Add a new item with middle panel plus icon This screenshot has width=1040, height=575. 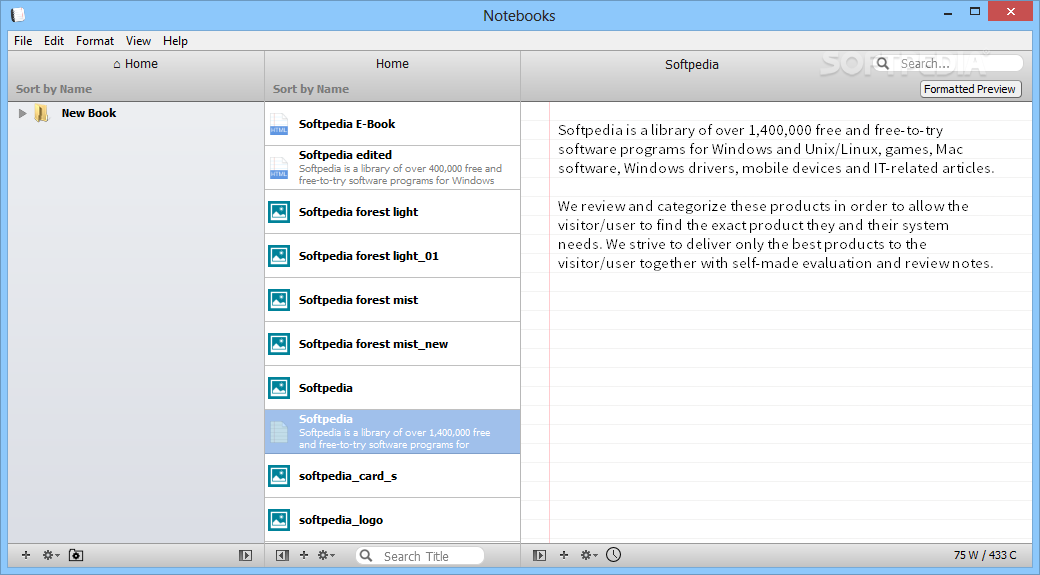coord(304,555)
